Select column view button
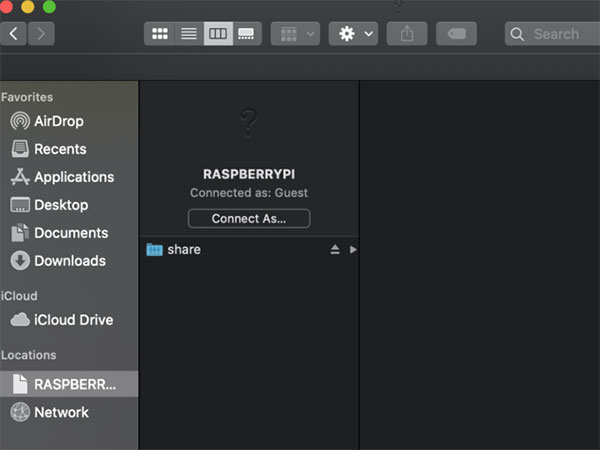Screen dimensions: 600x450 [217, 34]
